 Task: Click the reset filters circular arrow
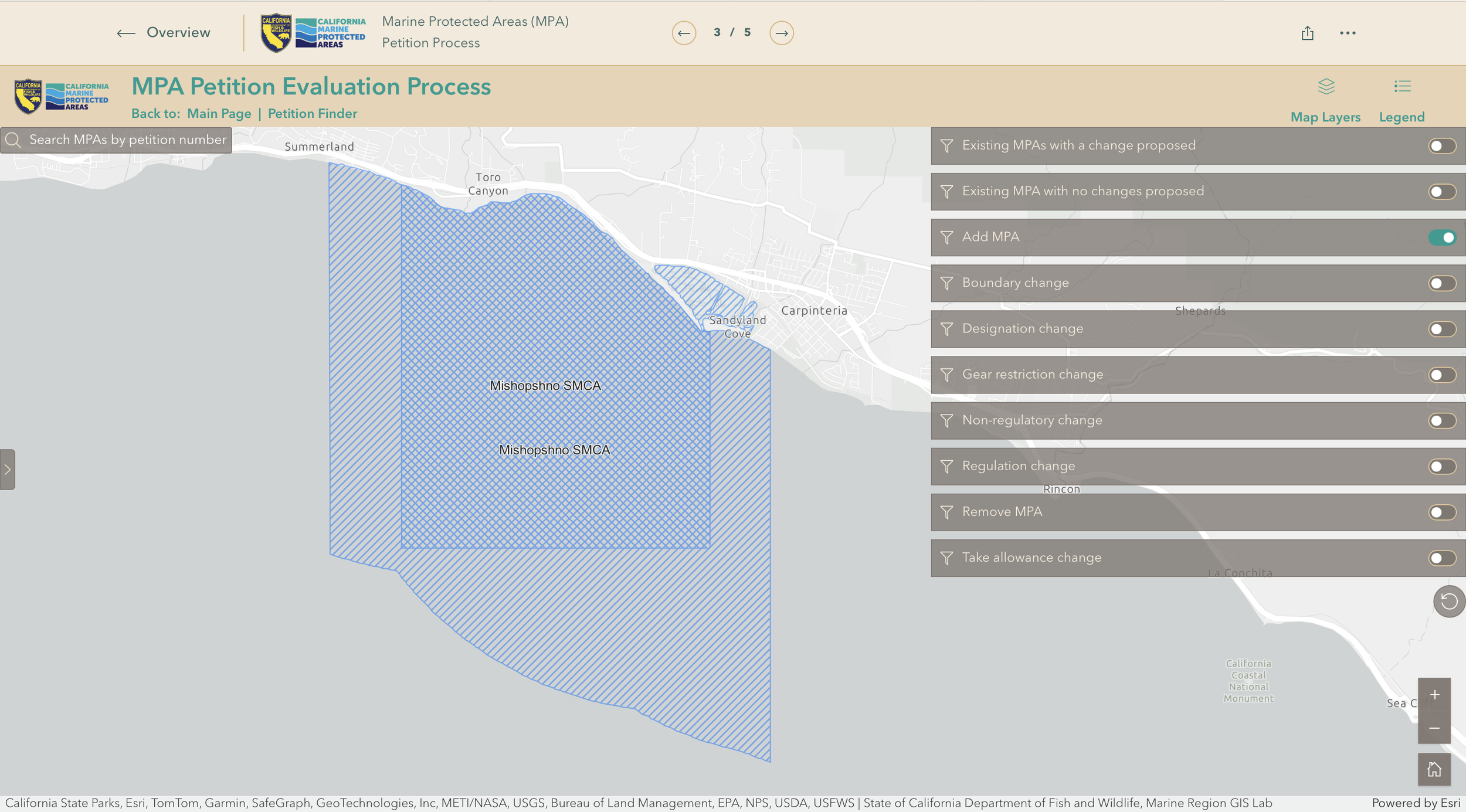tap(1448, 601)
